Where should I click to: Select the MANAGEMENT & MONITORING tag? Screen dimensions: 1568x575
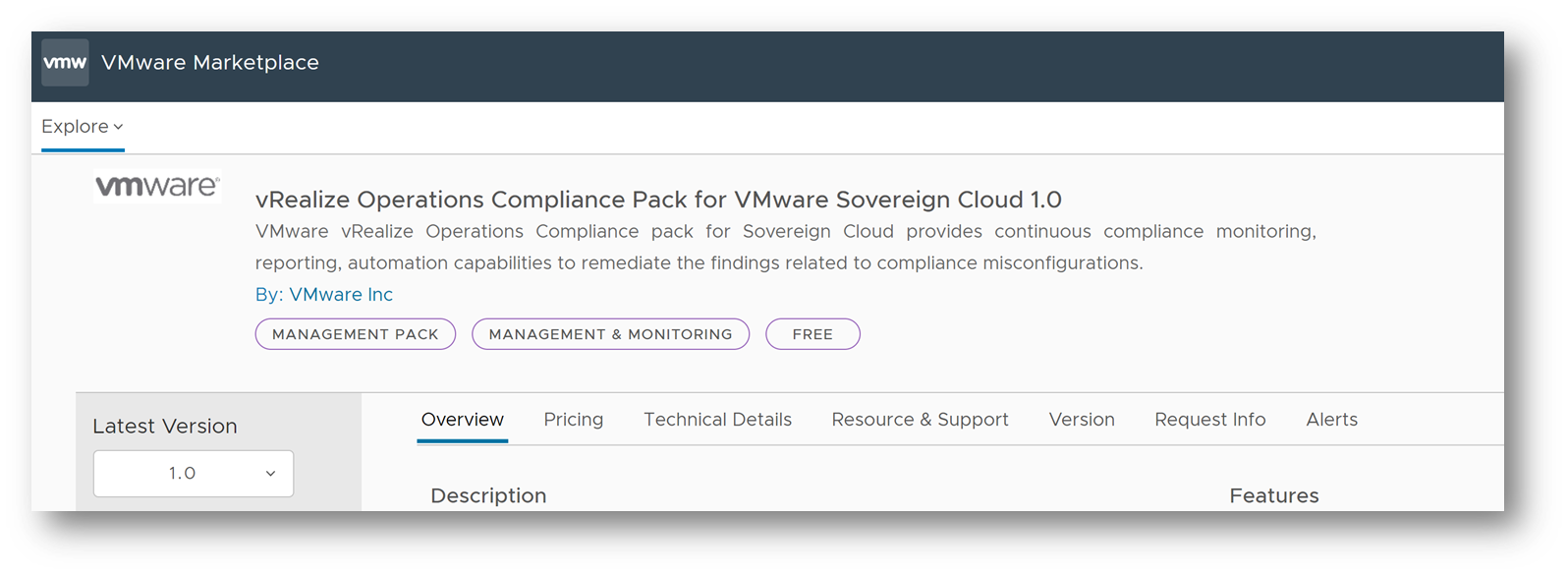(610, 334)
